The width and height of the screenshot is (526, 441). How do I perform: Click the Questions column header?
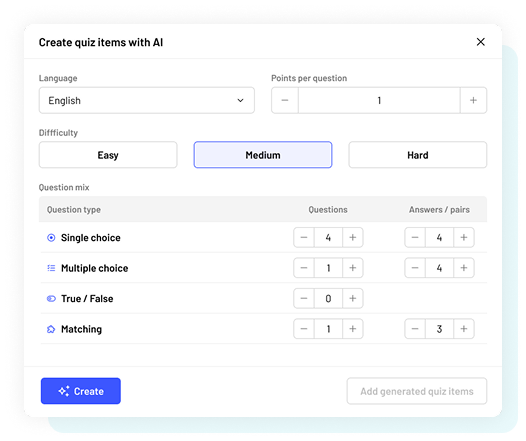[x=328, y=210]
